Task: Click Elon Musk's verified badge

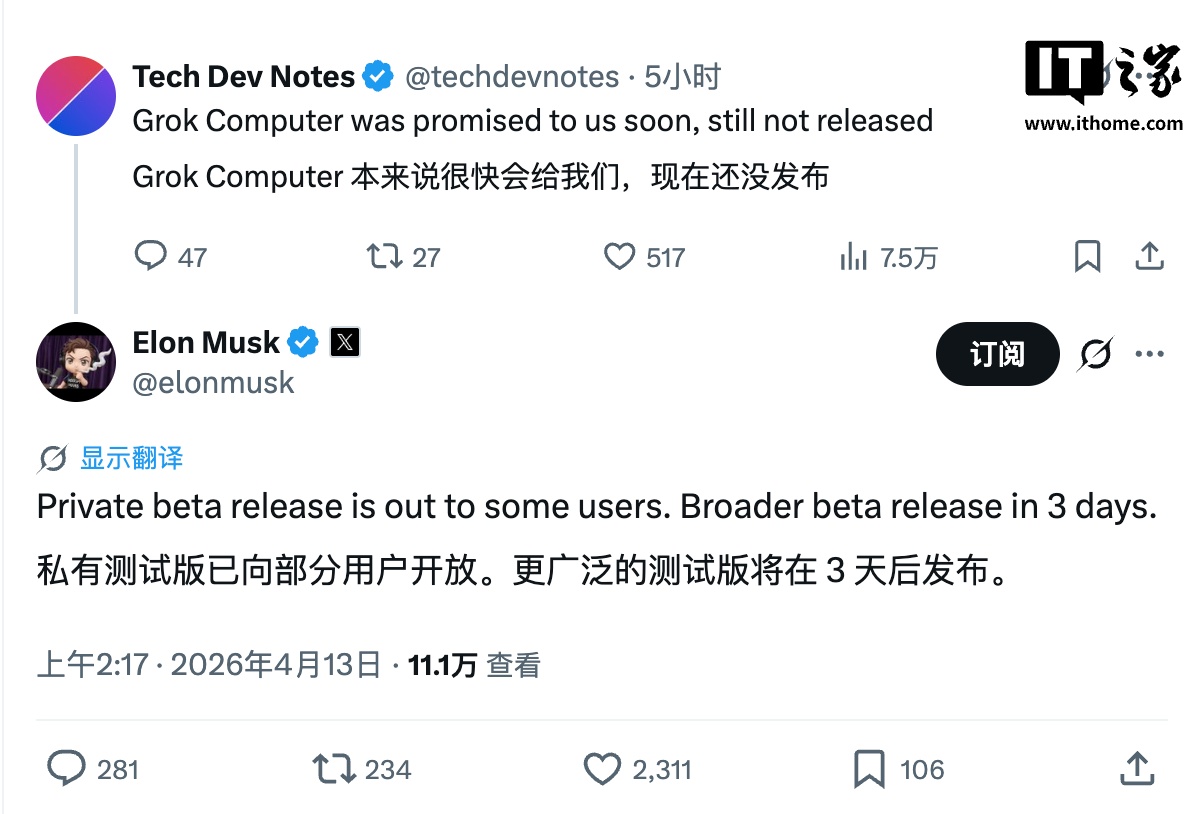Action: click(x=303, y=342)
